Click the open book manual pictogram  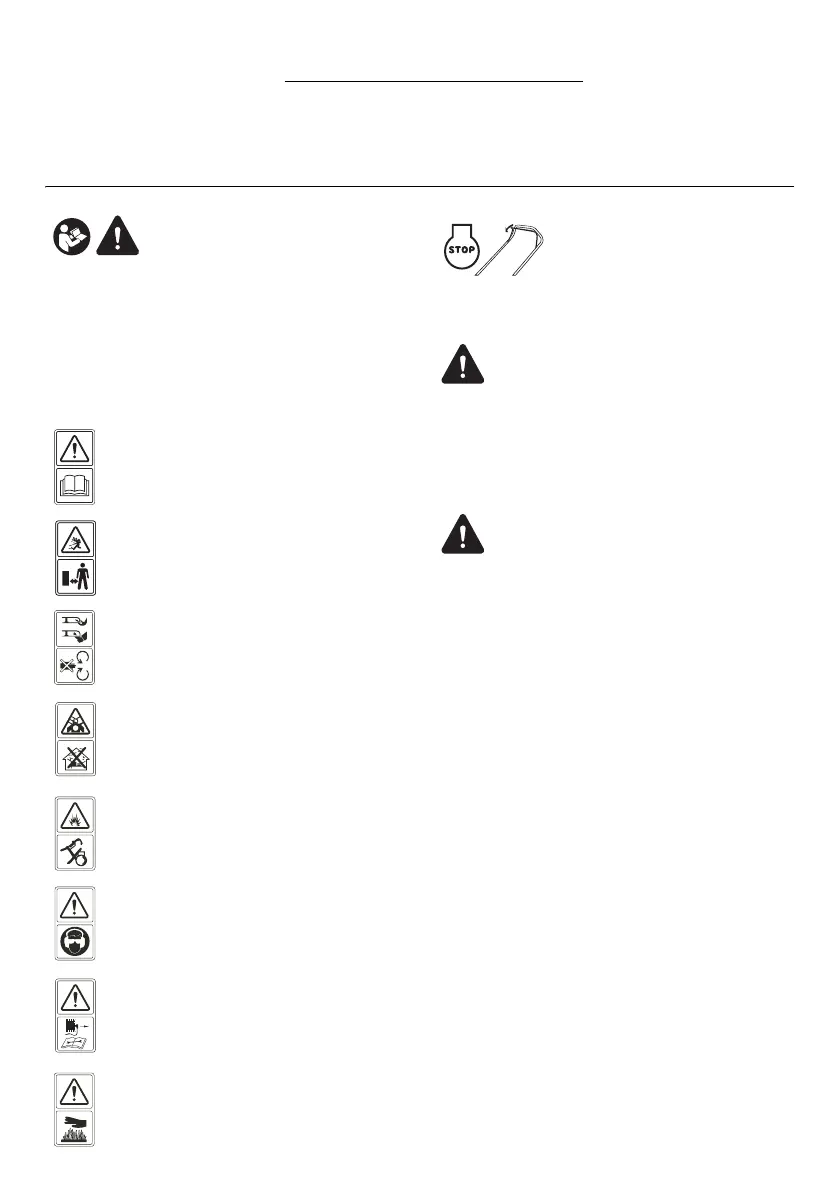pyautogui.click(x=75, y=485)
